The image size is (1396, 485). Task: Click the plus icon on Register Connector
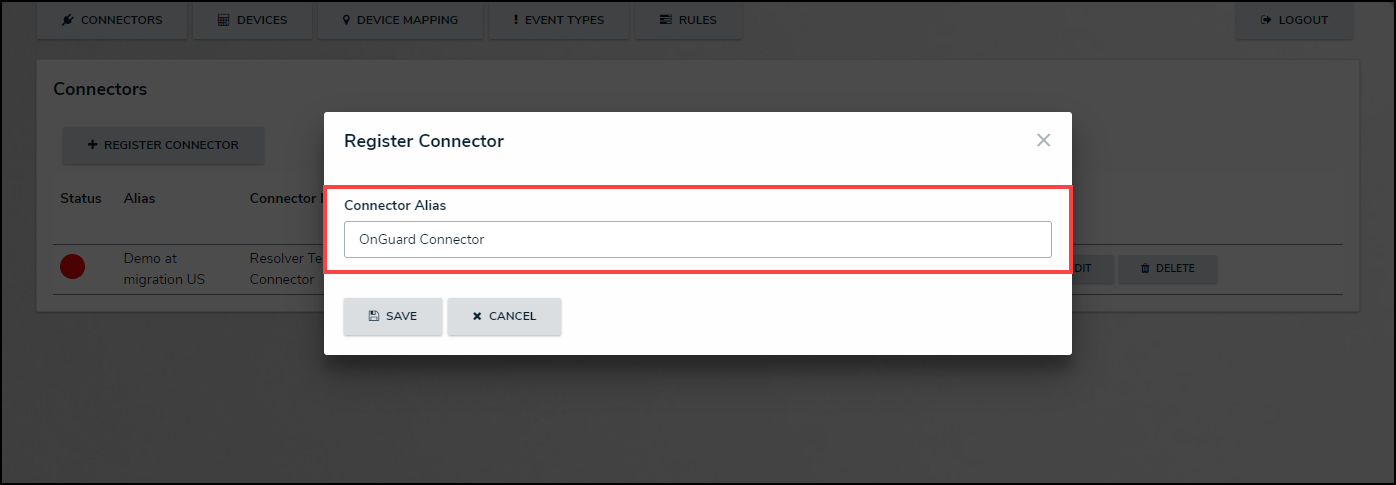93,145
